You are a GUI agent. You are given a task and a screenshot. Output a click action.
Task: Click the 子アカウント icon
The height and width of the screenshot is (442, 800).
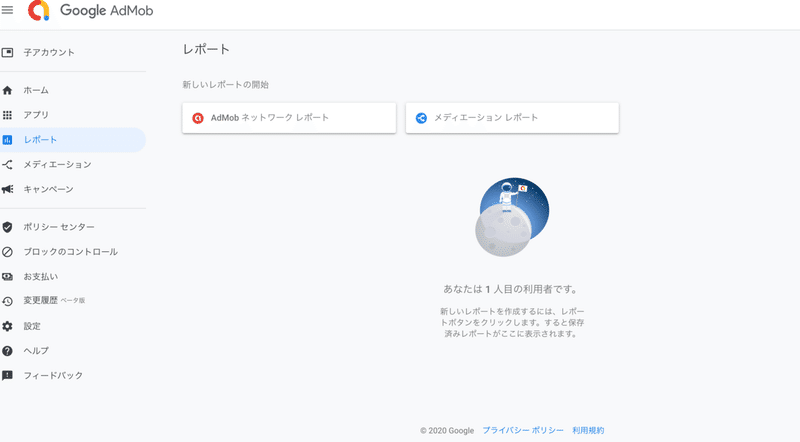click(x=7, y=52)
